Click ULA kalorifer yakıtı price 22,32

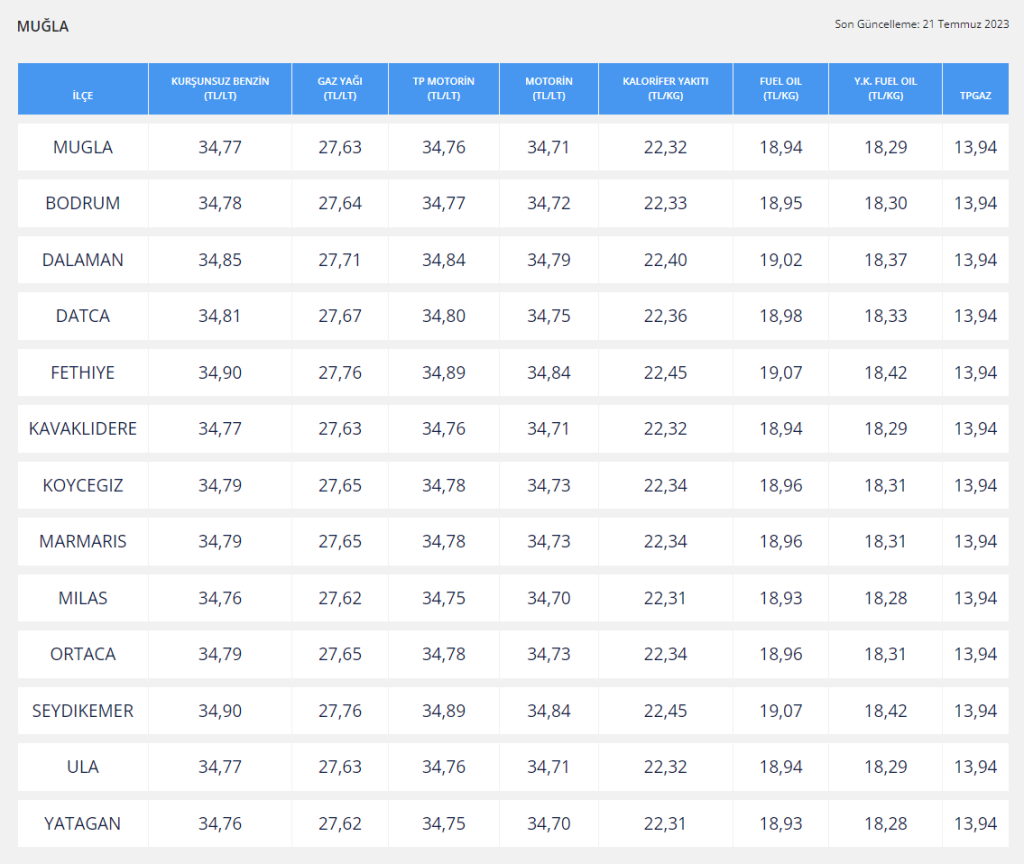tap(665, 767)
